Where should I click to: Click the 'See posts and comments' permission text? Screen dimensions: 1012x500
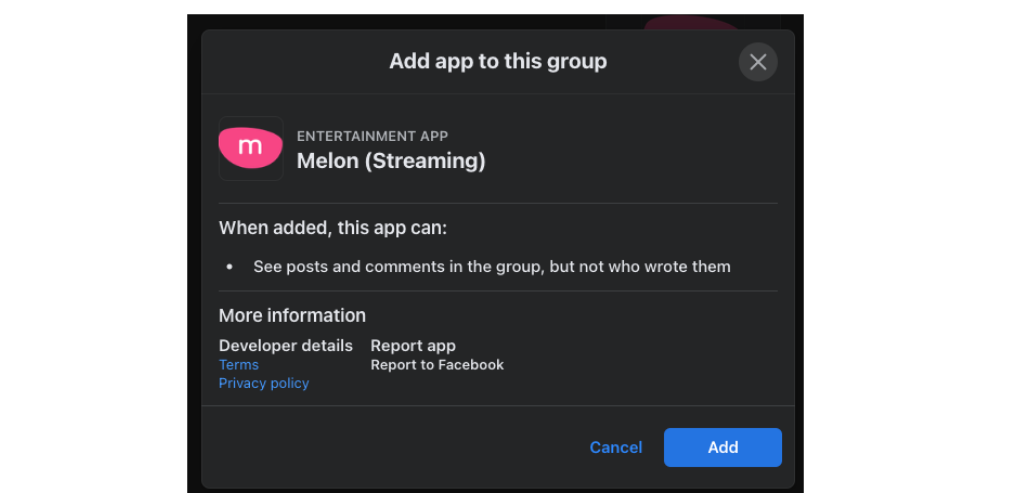click(492, 266)
